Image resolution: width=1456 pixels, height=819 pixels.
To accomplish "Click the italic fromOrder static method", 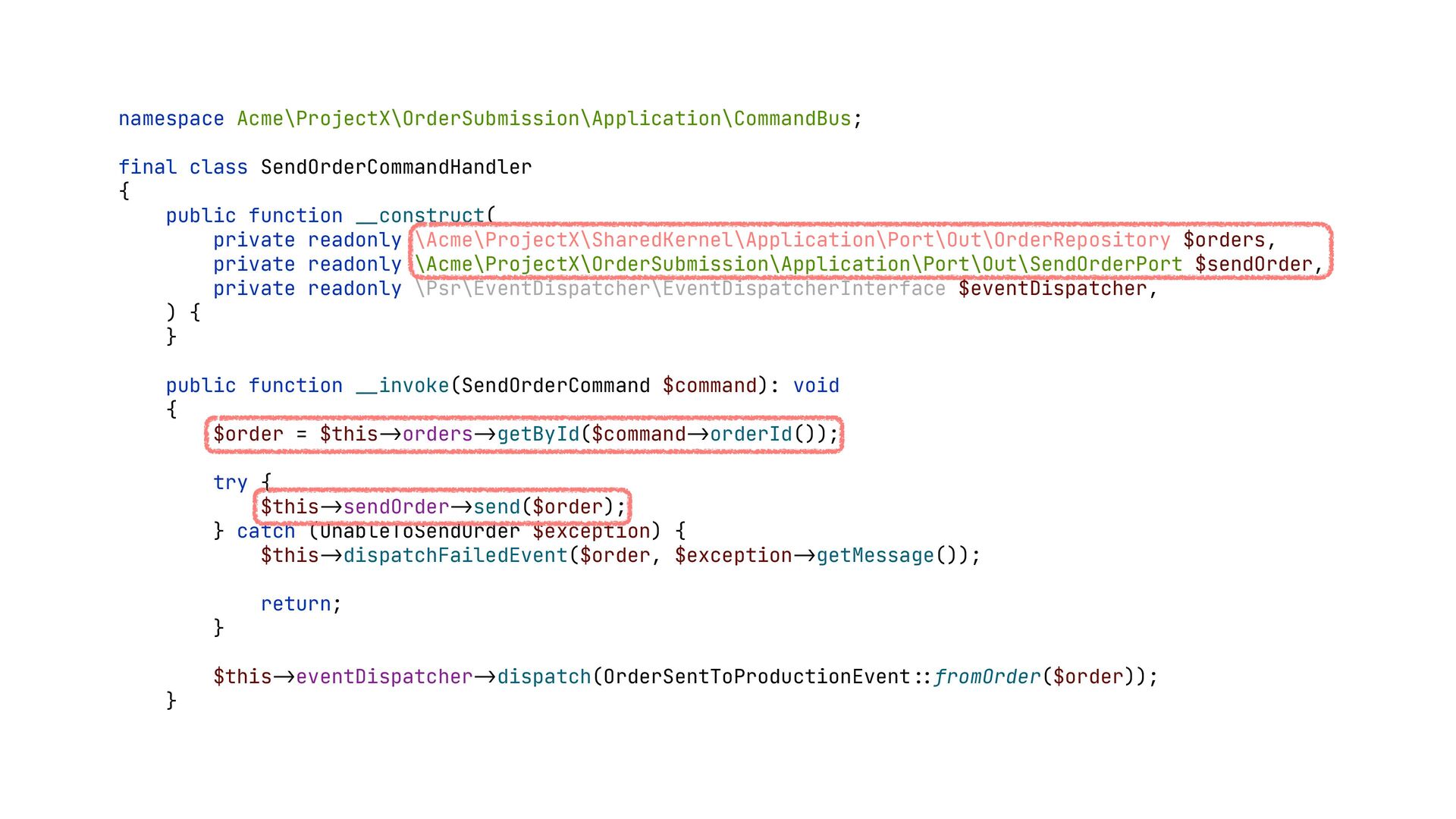I will point(987,677).
